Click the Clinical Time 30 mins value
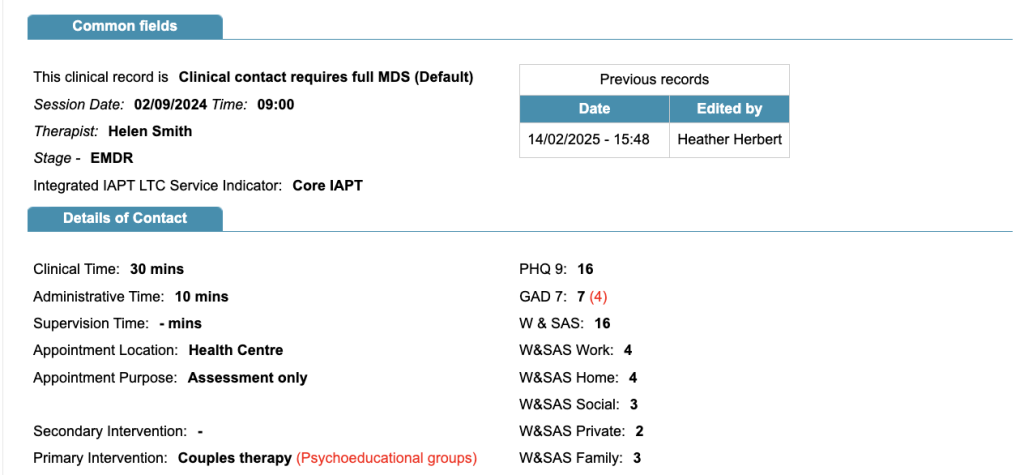Viewport: 1024px width, 475px height. (157, 269)
